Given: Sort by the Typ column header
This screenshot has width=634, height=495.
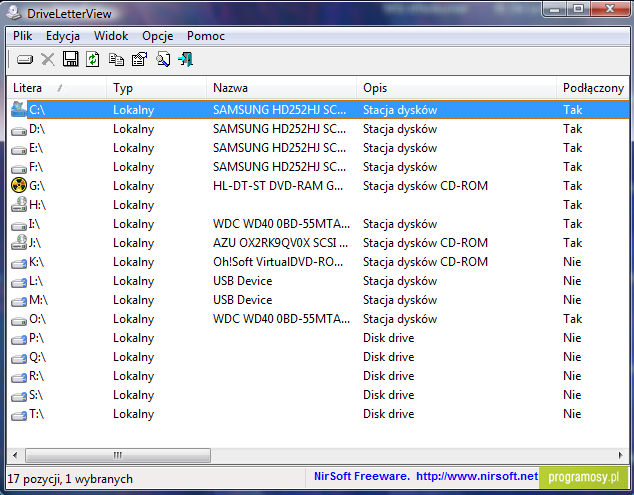Looking at the screenshot, I should click(156, 88).
